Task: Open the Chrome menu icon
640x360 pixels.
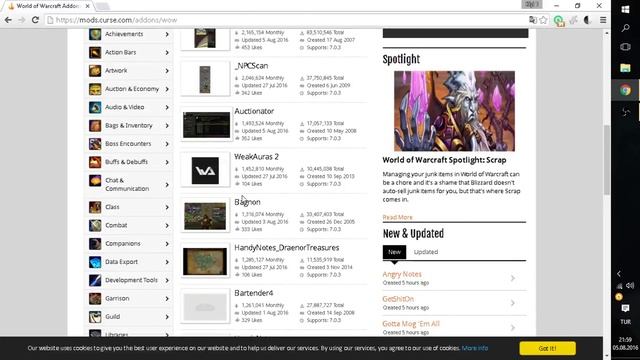Action: (x=603, y=20)
